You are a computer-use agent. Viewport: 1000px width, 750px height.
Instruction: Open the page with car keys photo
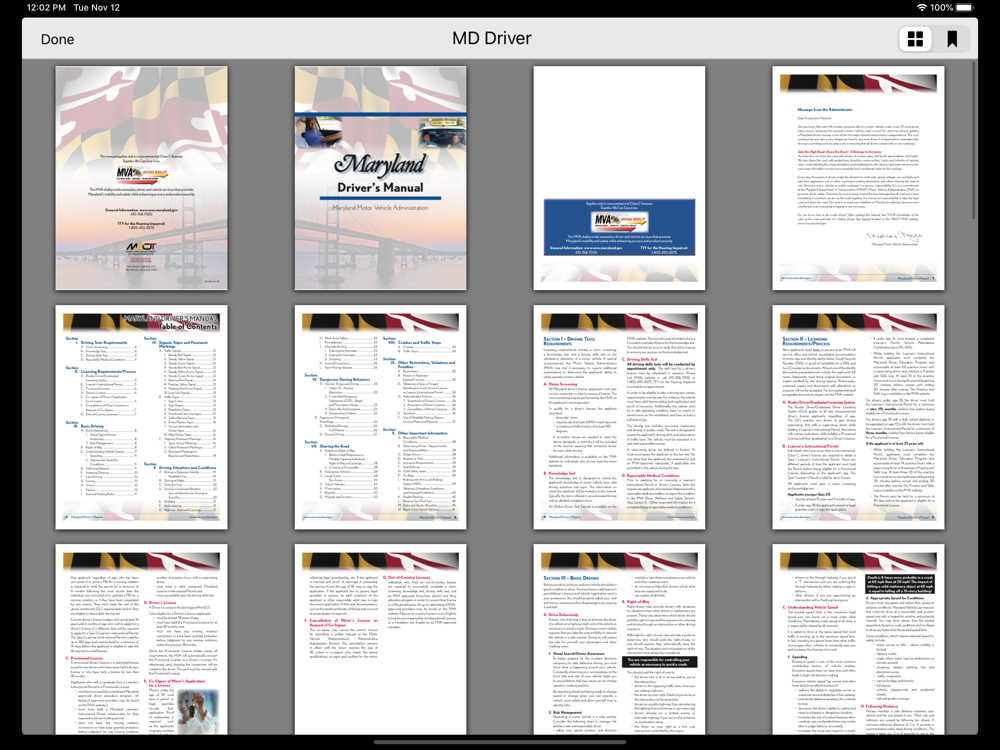[142, 640]
